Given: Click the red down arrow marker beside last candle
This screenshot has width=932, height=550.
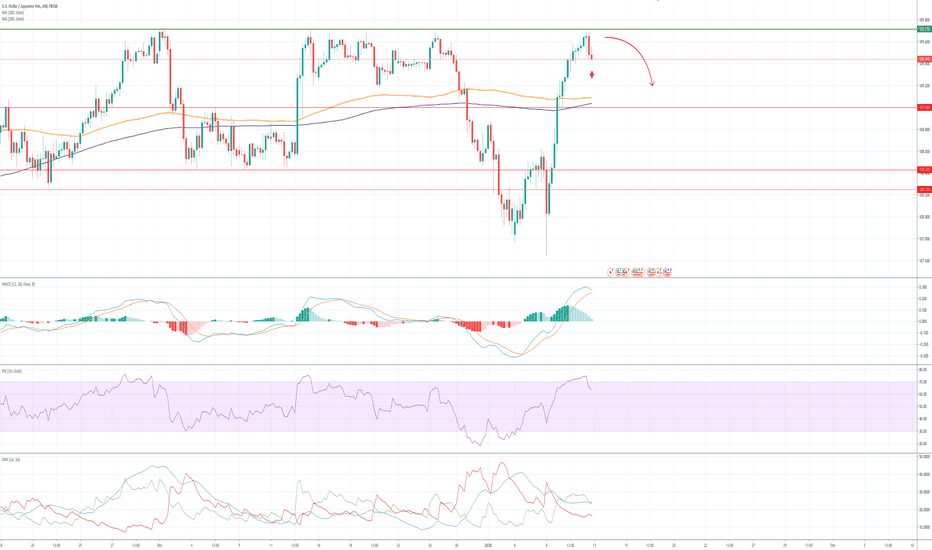Looking at the screenshot, I should [593, 74].
